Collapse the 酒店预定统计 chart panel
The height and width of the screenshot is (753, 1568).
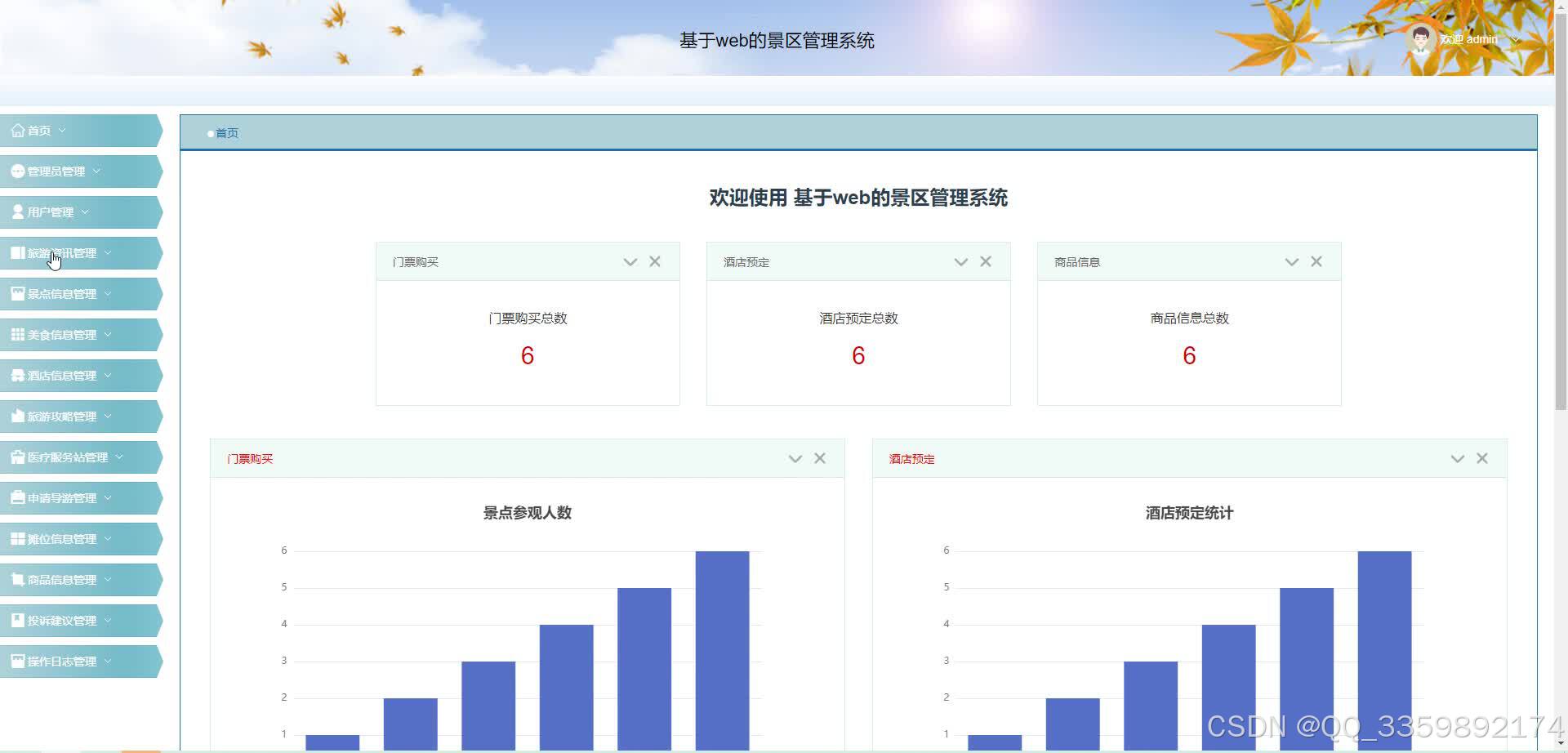(x=1458, y=459)
